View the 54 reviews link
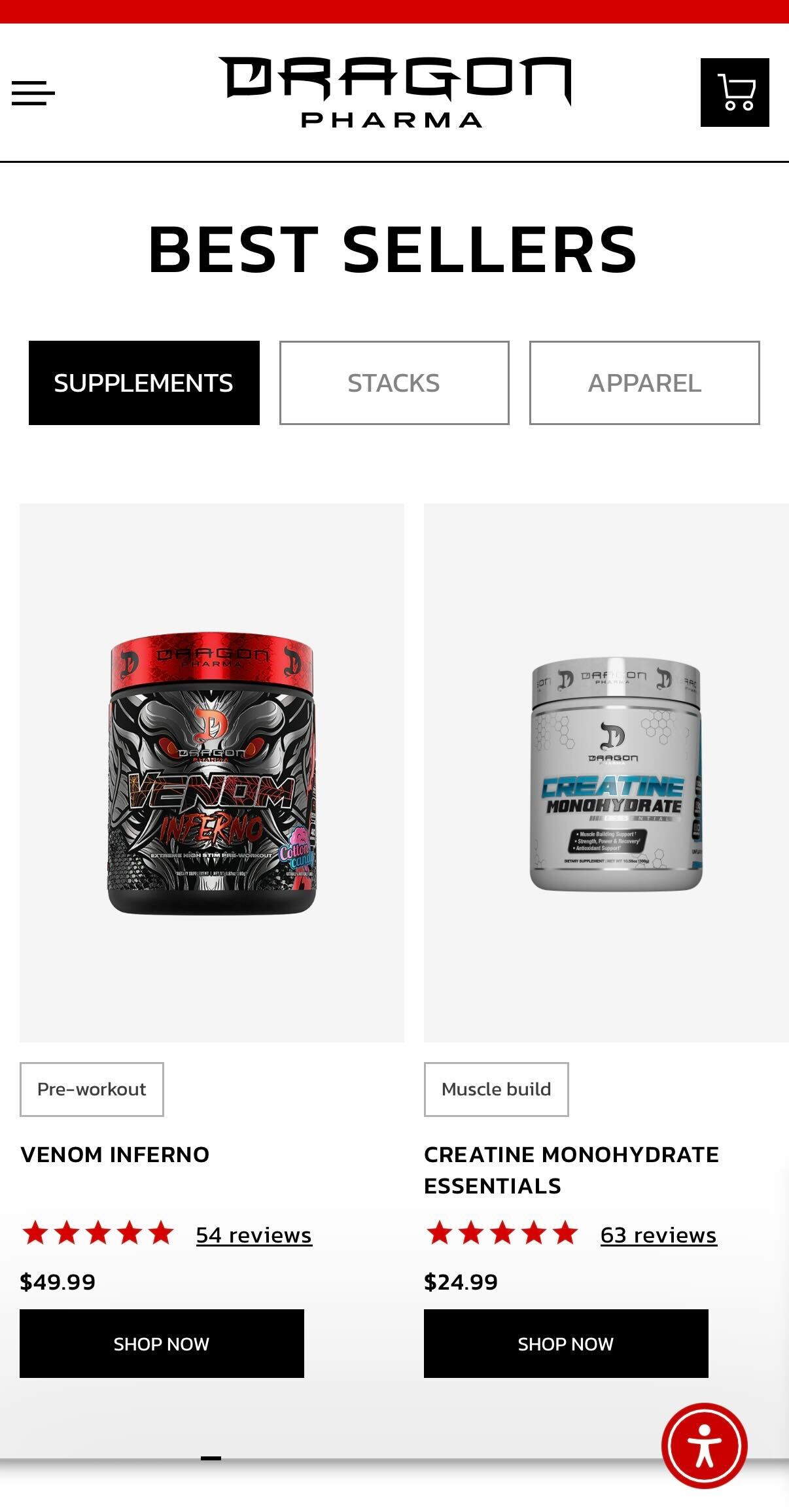This screenshot has width=789, height=1512. tap(254, 1235)
